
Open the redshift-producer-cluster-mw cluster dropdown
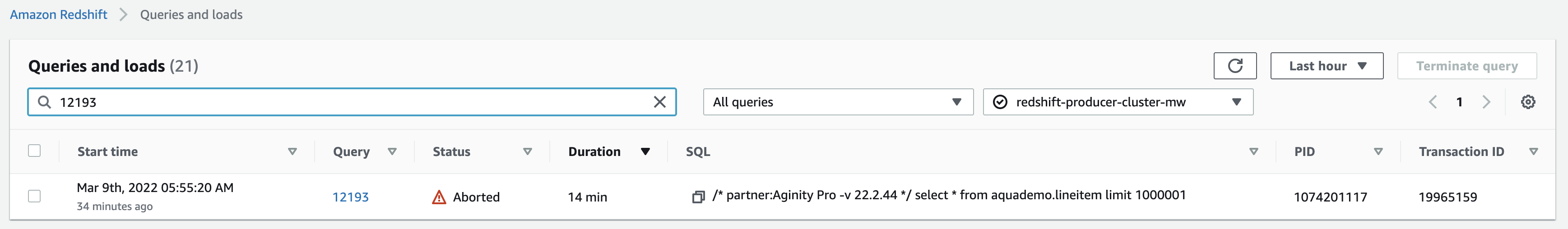tap(1118, 102)
